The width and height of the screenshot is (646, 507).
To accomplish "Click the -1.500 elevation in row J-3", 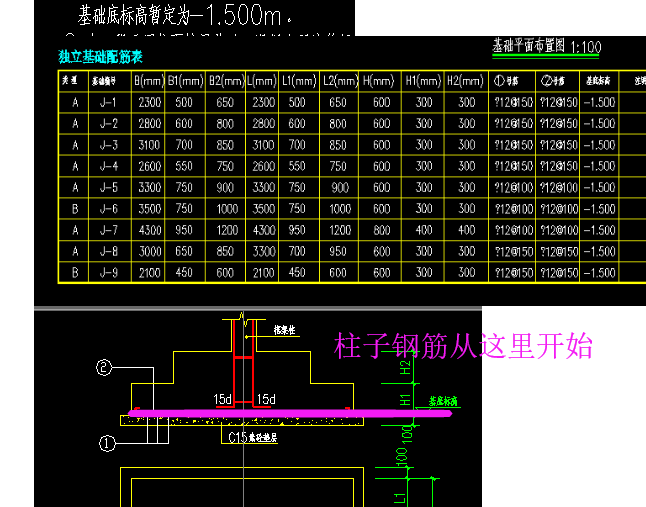I will pos(599,145).
